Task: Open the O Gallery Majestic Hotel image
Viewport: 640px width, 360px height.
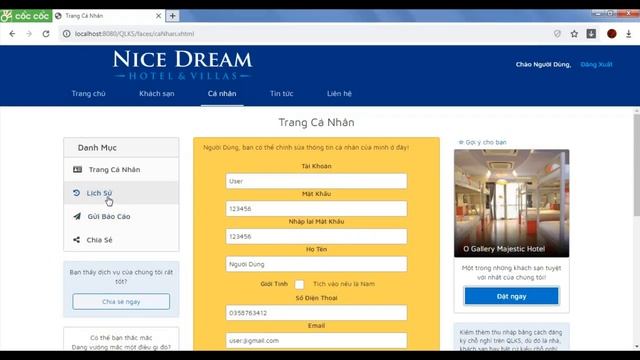Action: [x=511, y=203]
